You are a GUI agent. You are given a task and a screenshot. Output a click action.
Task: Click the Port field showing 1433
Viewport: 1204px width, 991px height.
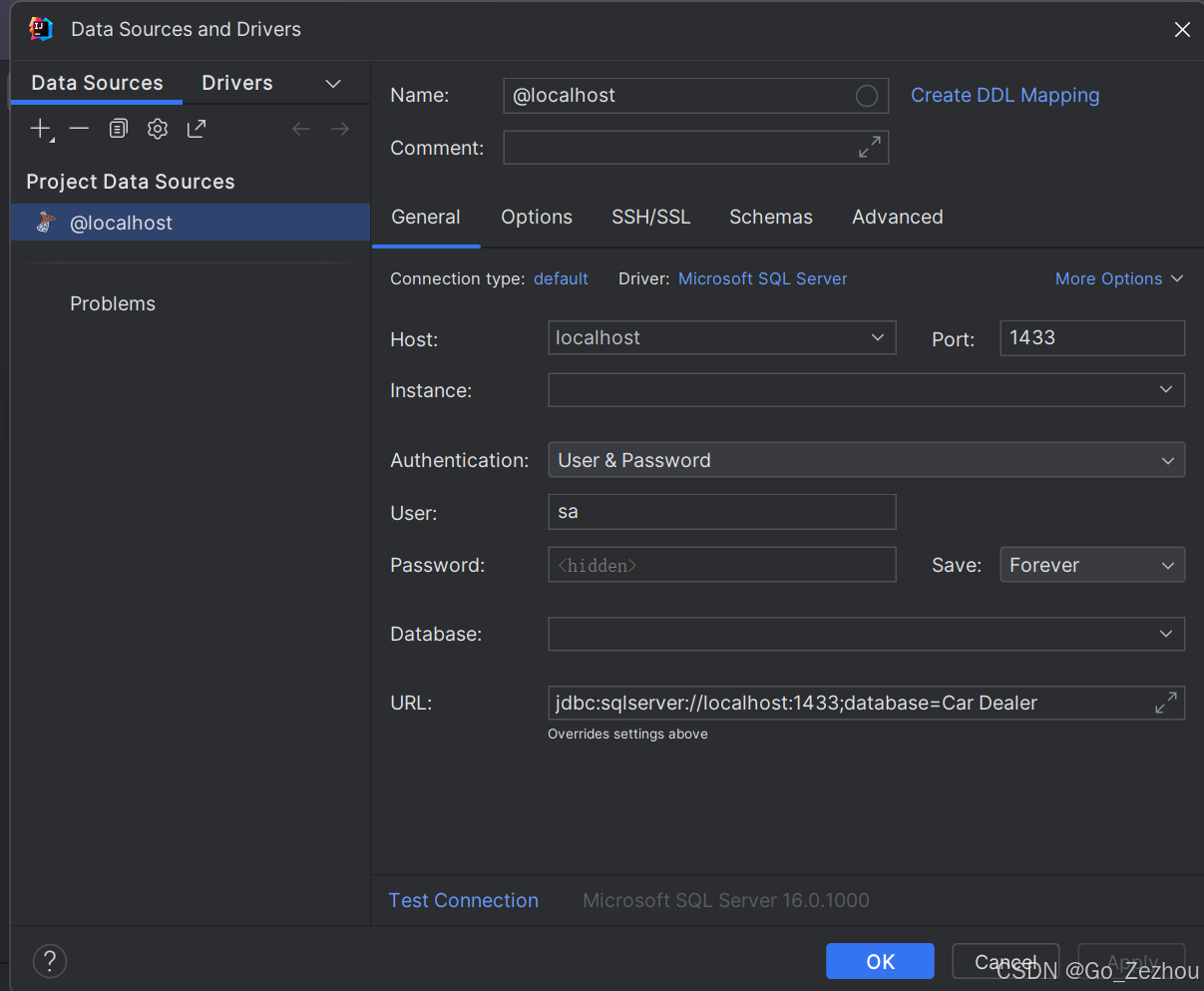(x=1092, y=337)
